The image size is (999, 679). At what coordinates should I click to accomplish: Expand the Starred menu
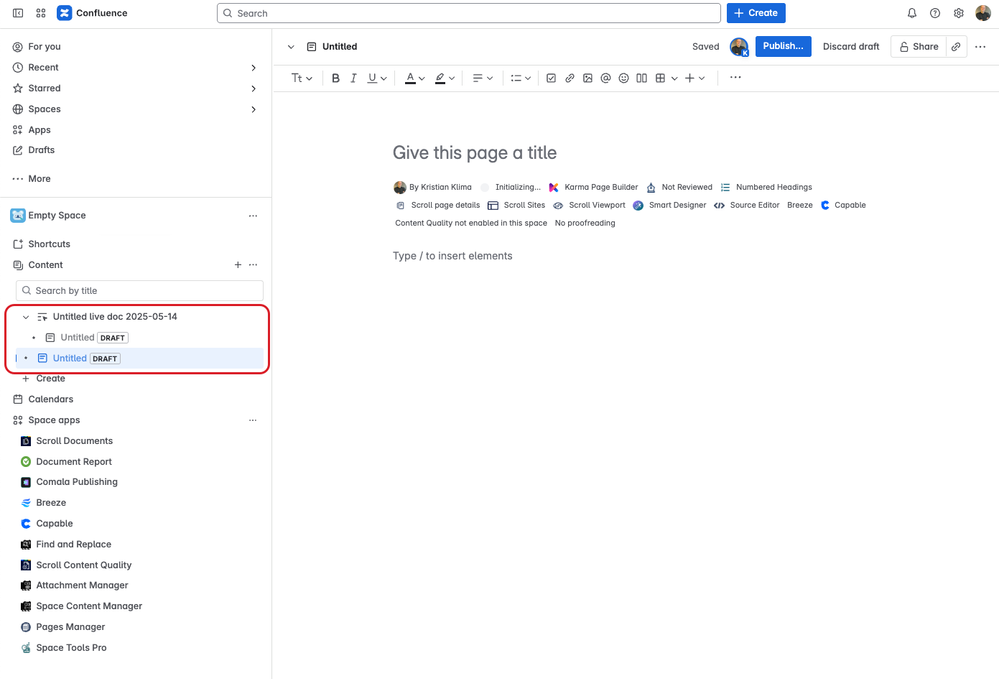tap(254, 89)
